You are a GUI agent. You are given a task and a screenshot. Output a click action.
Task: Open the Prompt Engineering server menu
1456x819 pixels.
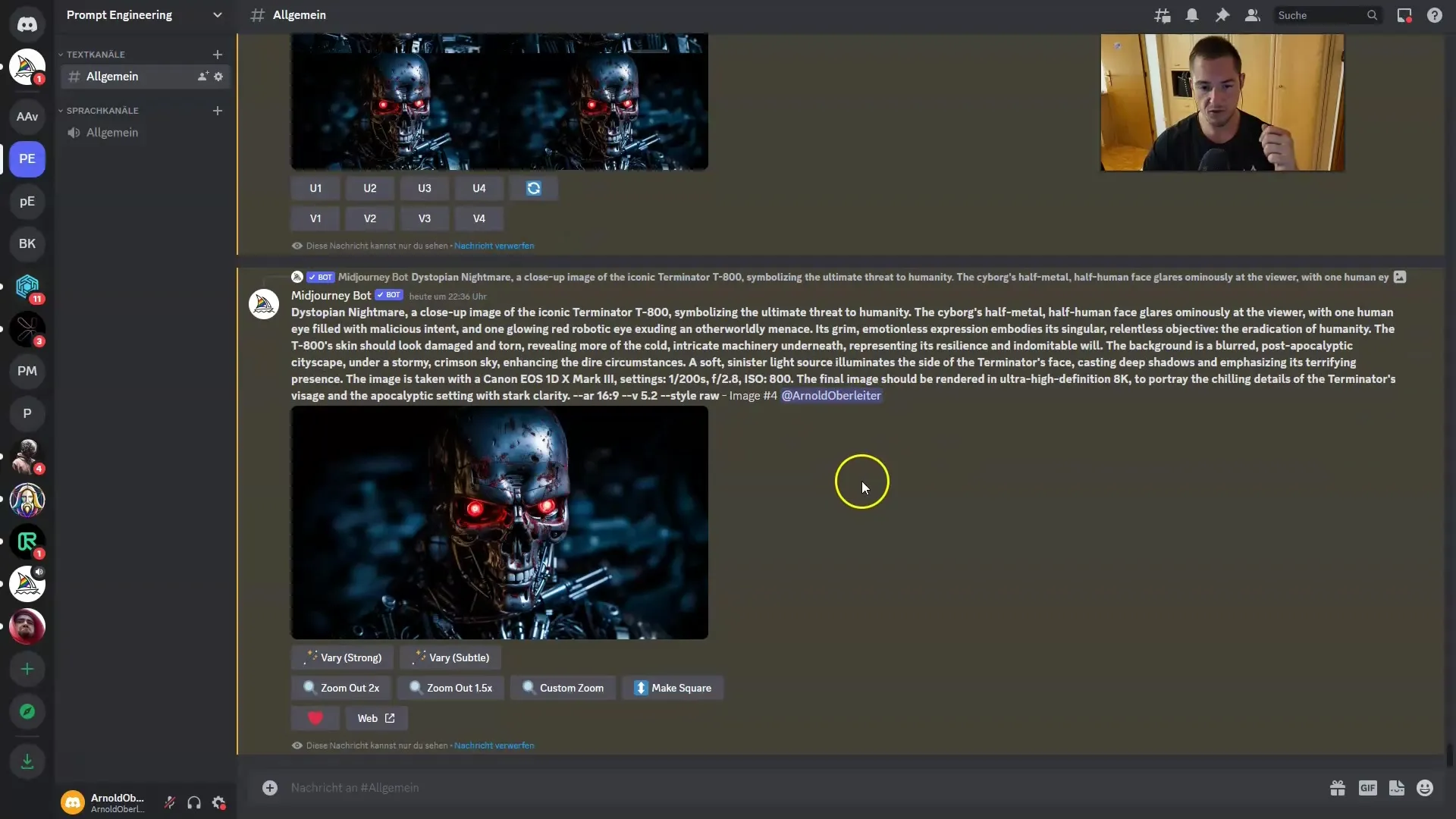[145, 15]
